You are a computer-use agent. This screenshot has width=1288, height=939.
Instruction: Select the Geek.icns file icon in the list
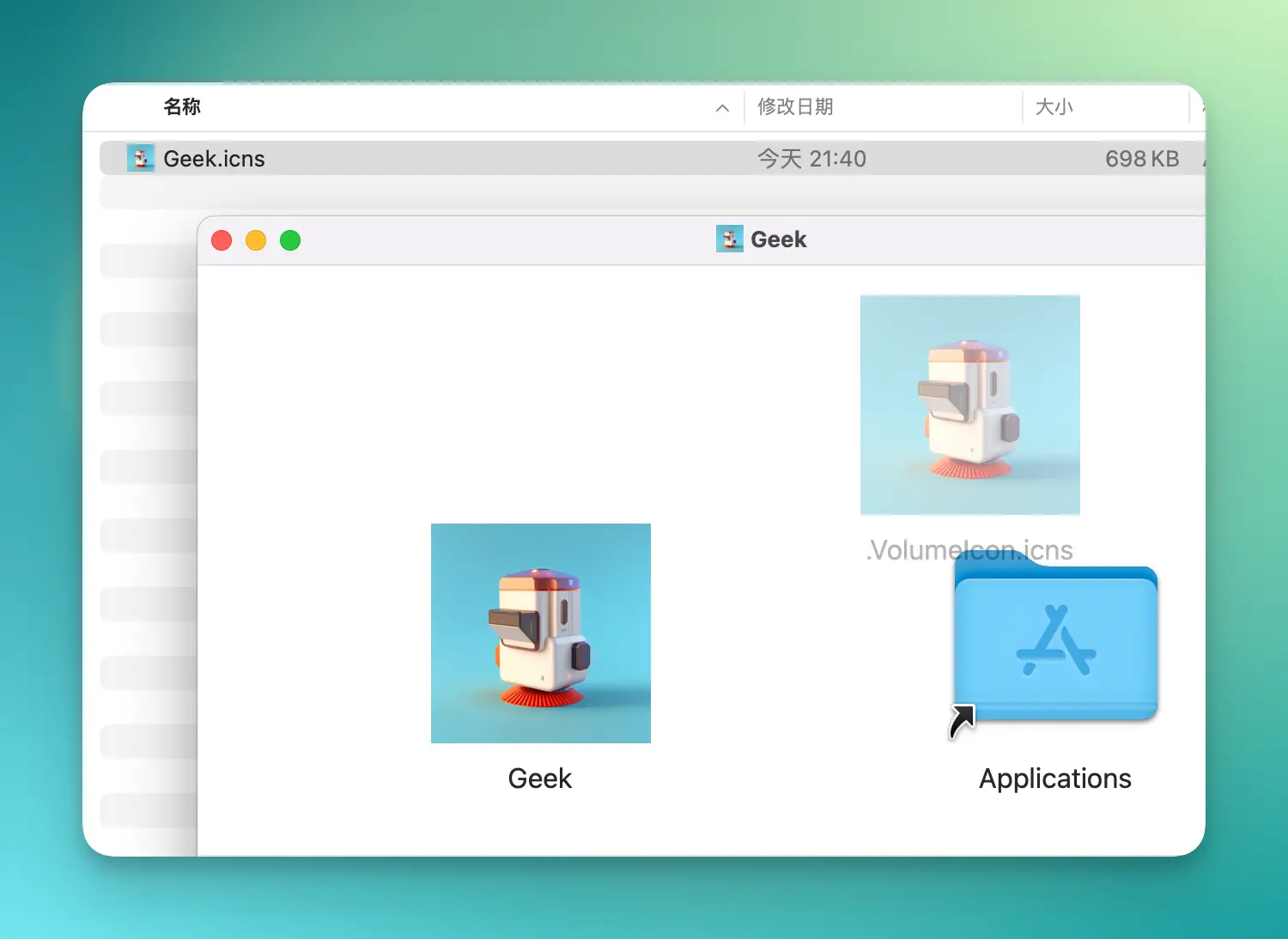(141, 158)
